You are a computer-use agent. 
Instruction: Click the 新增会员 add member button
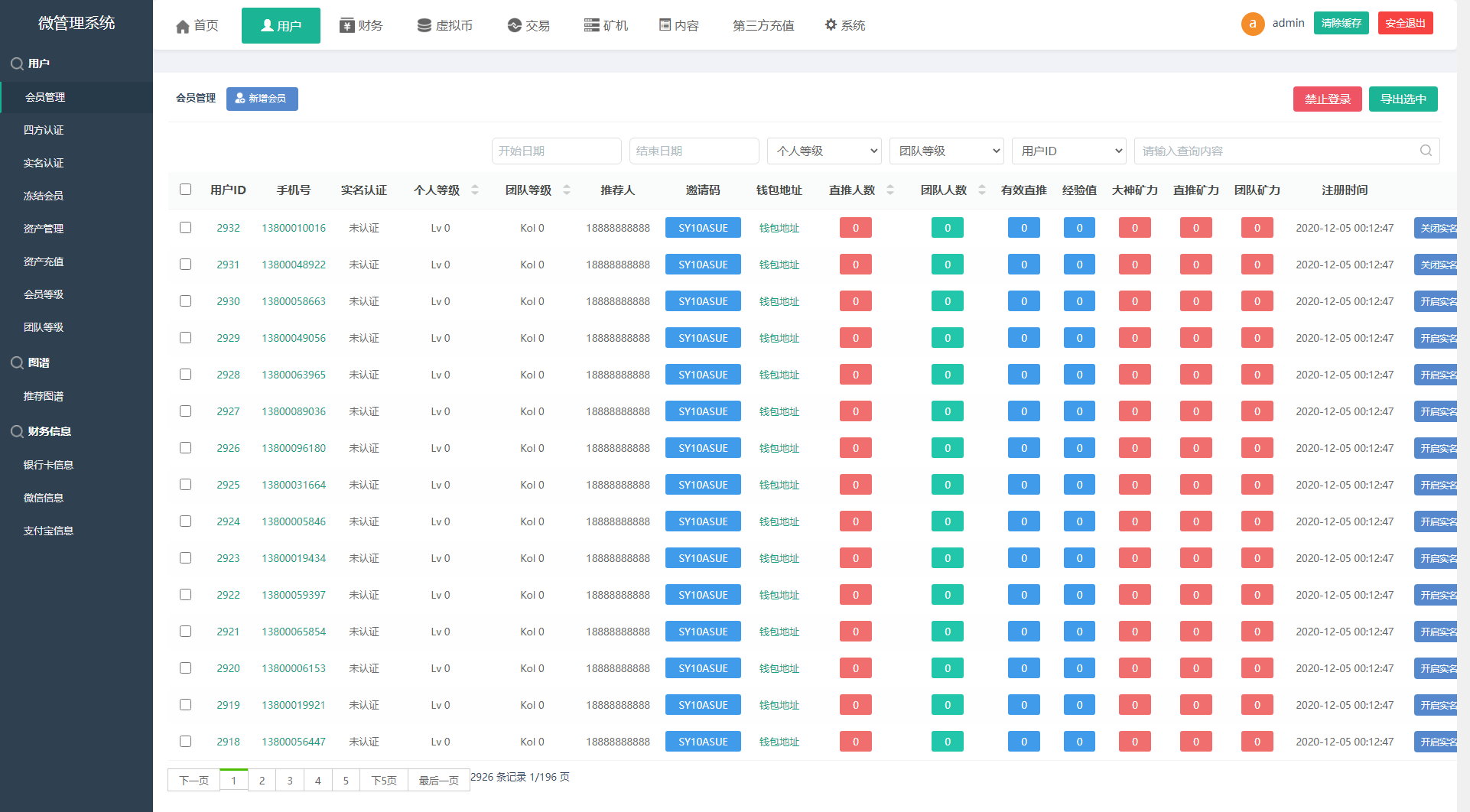pos(262,99)
